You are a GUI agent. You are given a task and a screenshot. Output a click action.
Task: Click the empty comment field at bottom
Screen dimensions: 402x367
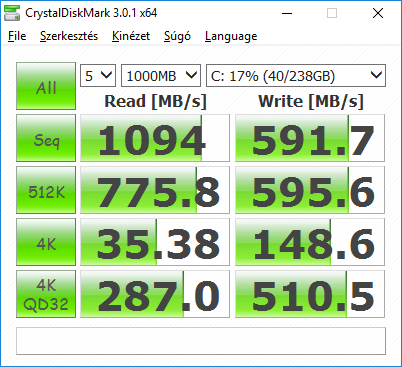click(201, 341)
